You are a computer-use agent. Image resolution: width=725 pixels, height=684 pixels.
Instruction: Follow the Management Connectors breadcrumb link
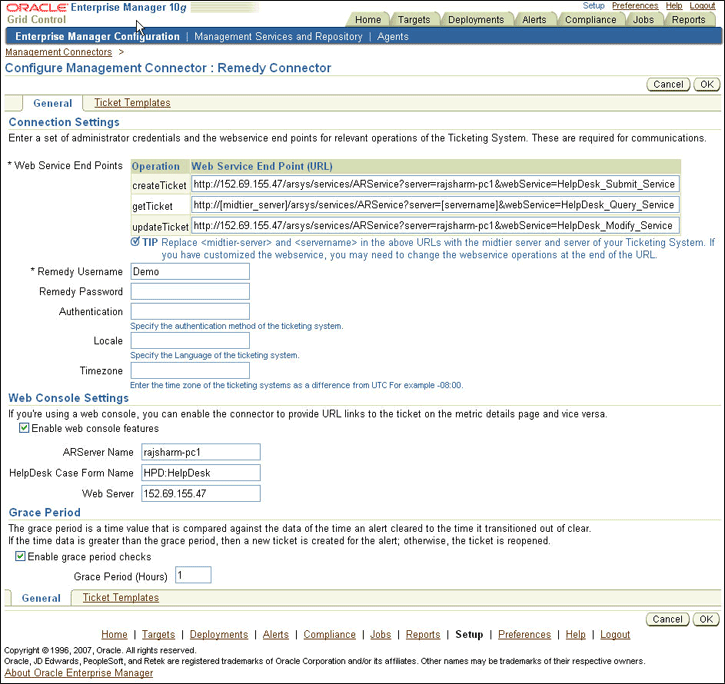click(59, 51)
